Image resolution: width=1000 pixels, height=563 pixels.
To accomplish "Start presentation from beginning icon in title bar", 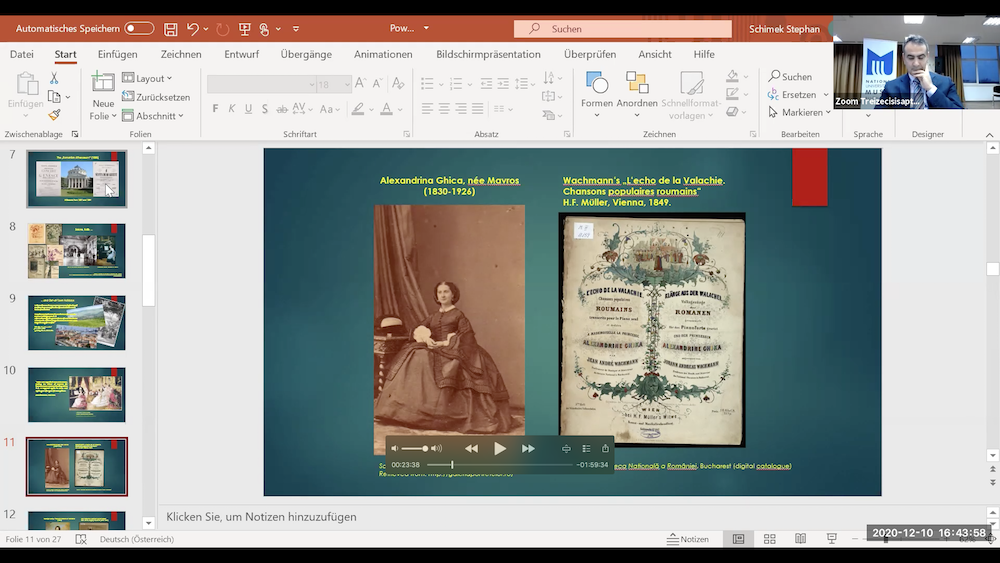I will [x=244, y=29].
